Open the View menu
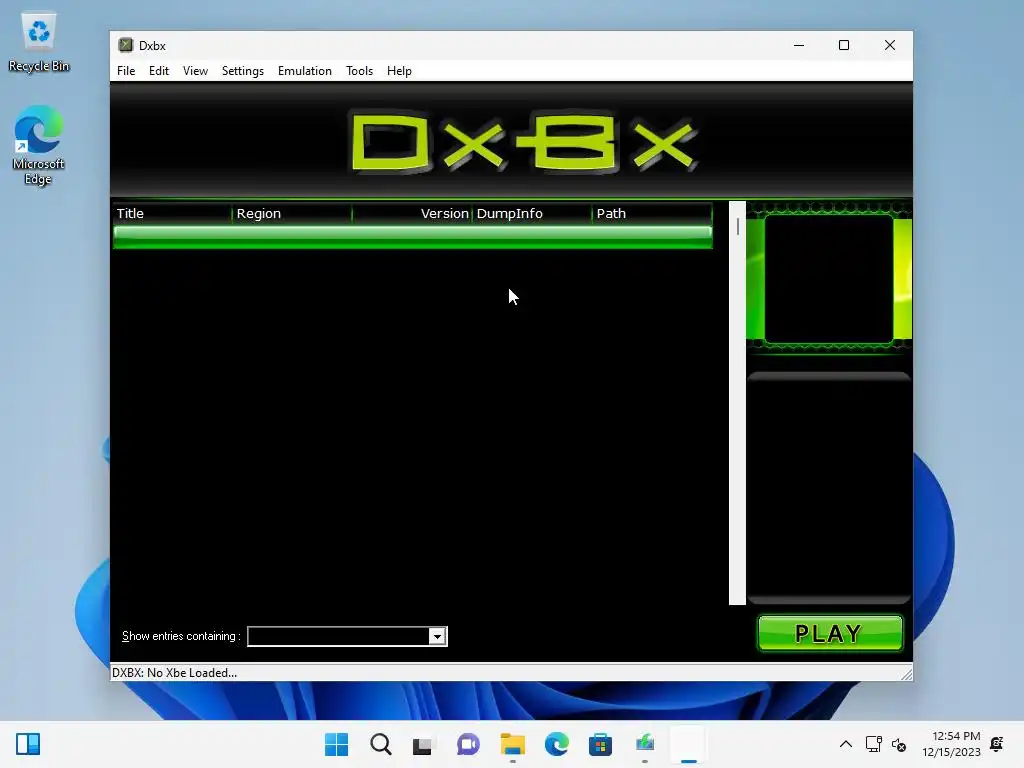1024x768 pixels. point(195,71)
